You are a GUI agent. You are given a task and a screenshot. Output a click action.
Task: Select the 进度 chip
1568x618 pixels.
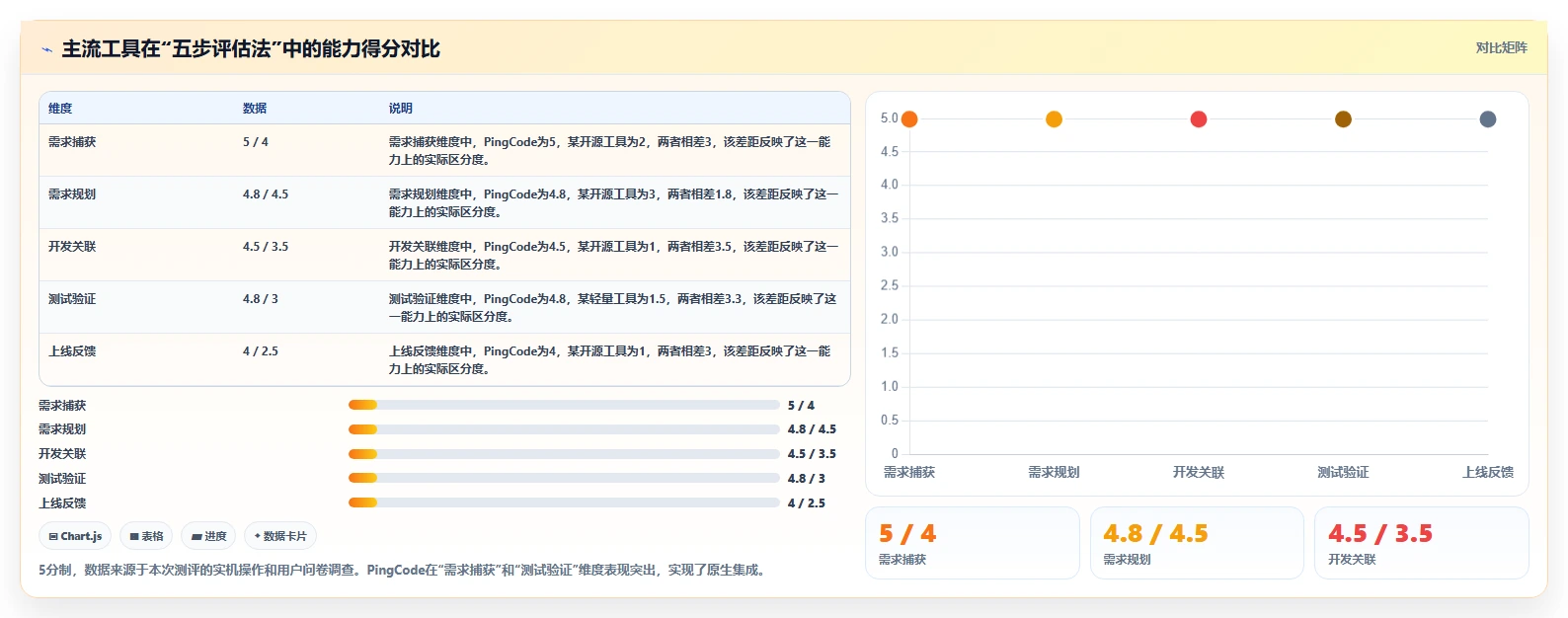click(x=208, y=536)
